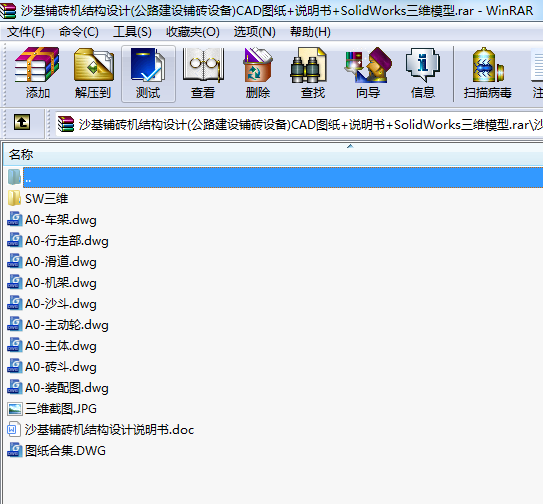Viewport: 543px width, 504px height.
Task: Click parent folder '..' icon
Action: click(14, 177)
